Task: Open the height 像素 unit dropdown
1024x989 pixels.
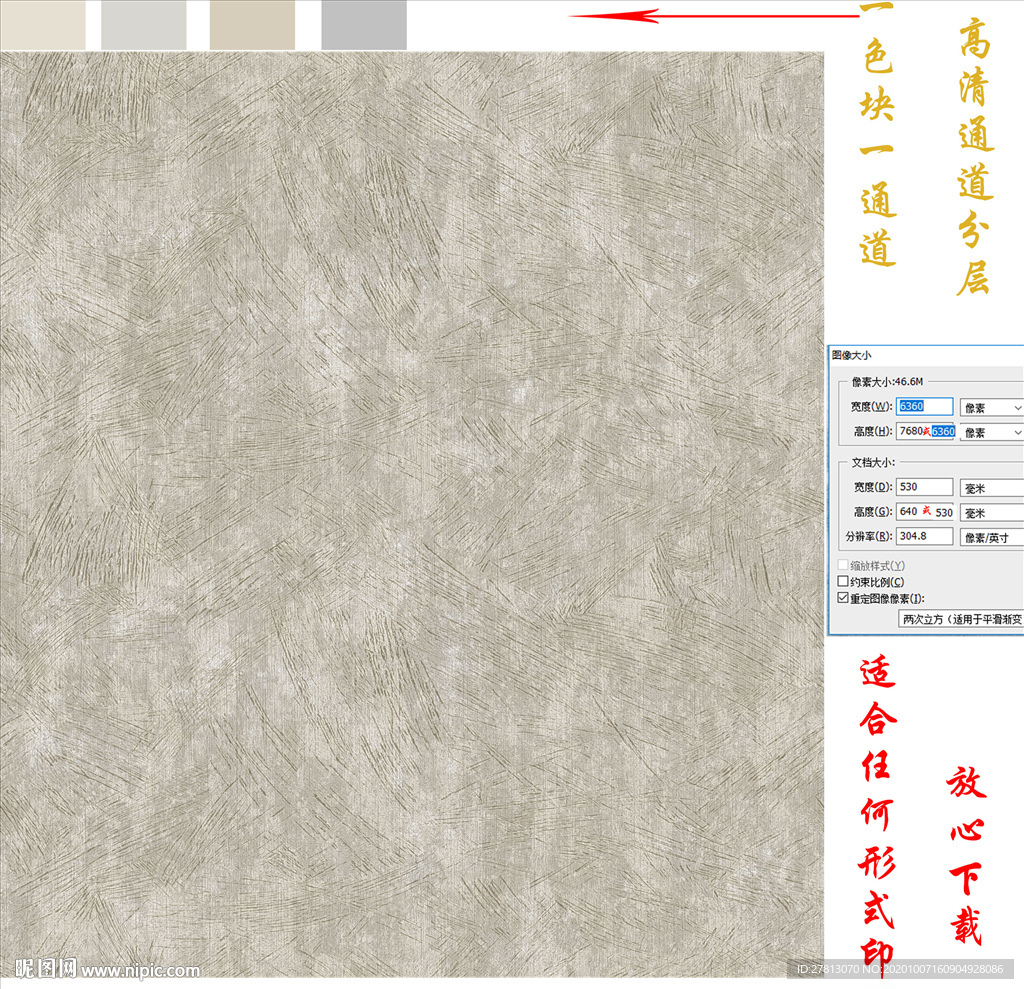Action: pos(992,432)
